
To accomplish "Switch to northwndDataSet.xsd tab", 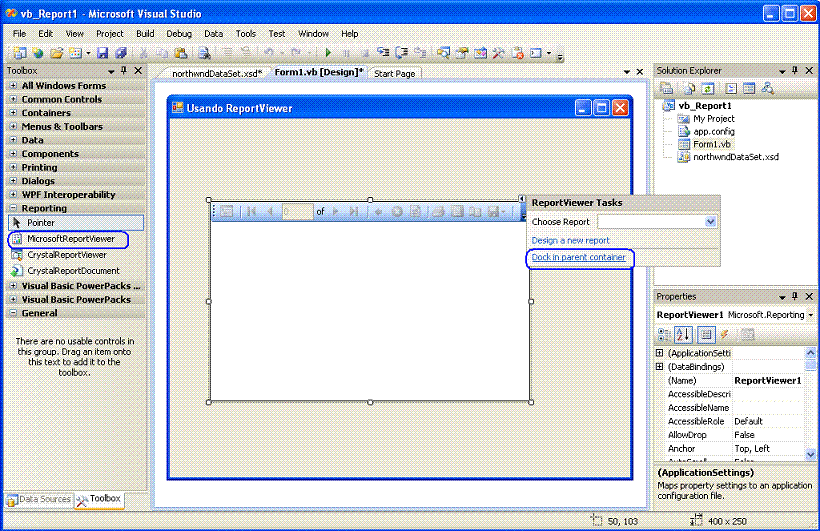I will pyautogui.click(x=217, y=74).
